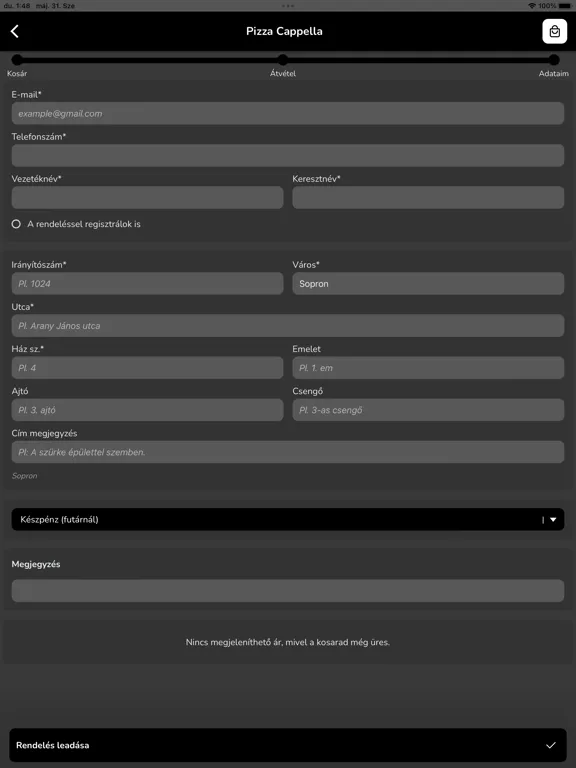The height and width of the screenshot is (768, 576).
Task: Focus the Megjegyzés input field
Action: 288,591
